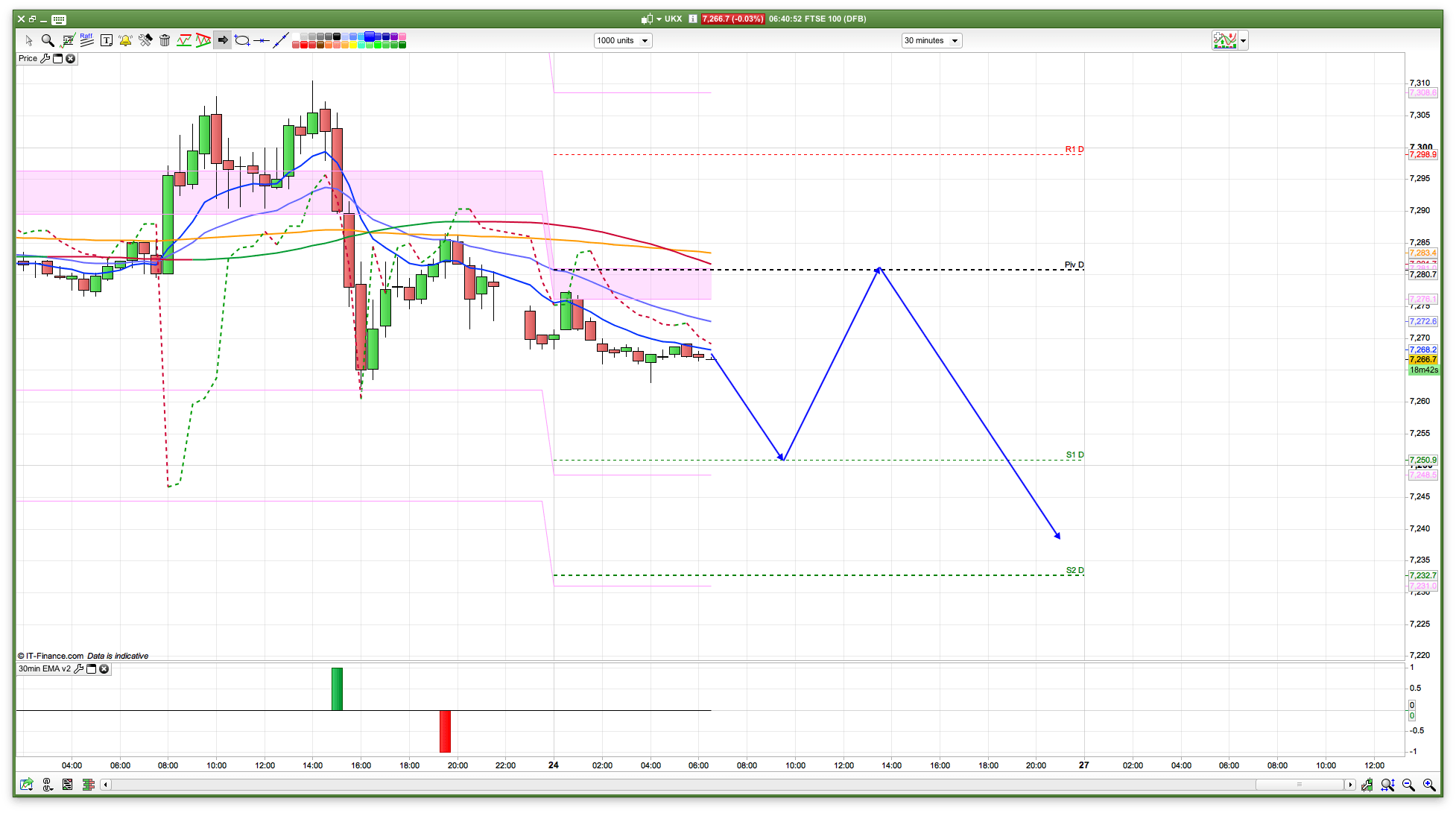1456x813 pixels.
Task: Pick the bright red color swatch
Action: pyautogui.click(x=304, y=45)
